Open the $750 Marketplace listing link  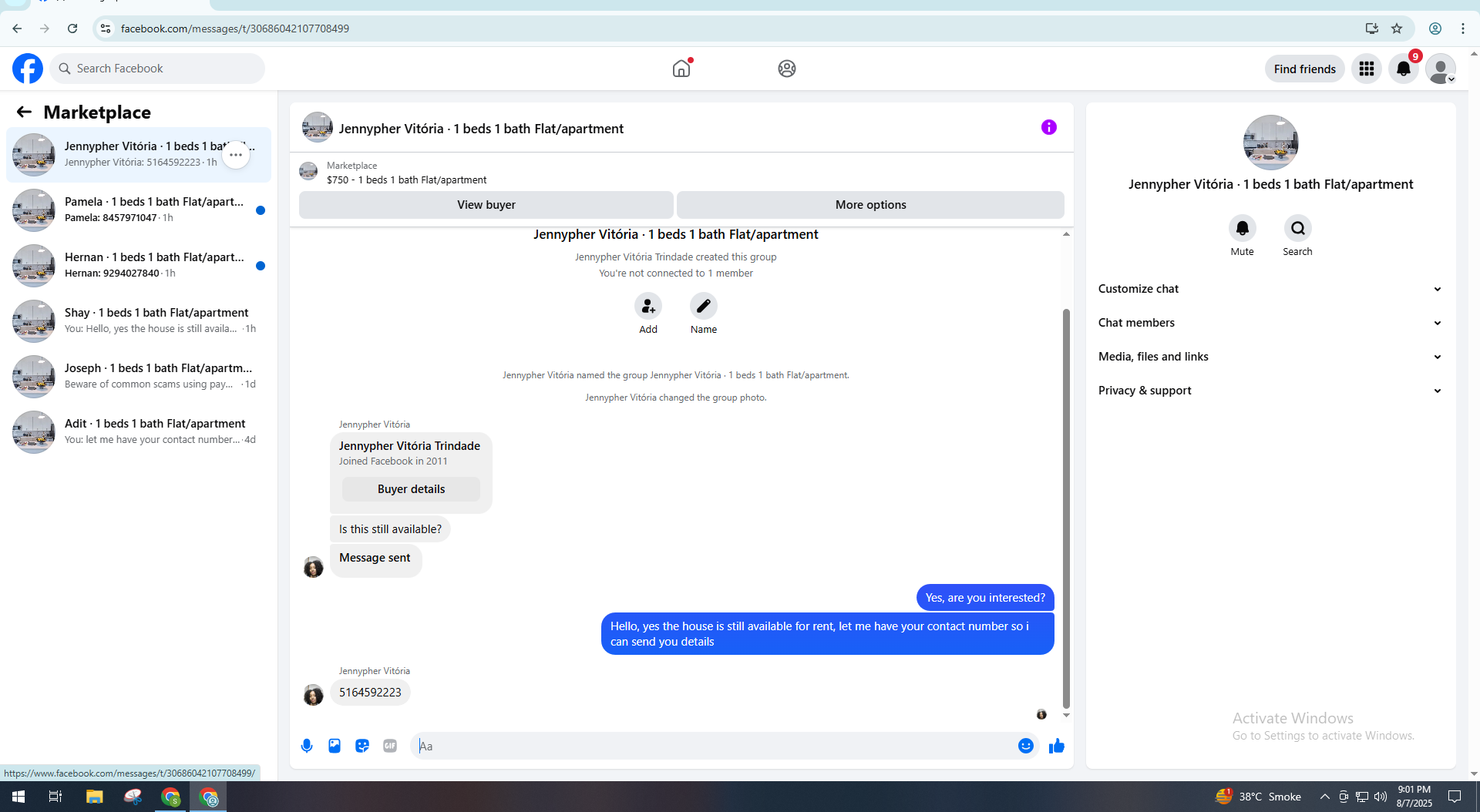coord(406,180)
